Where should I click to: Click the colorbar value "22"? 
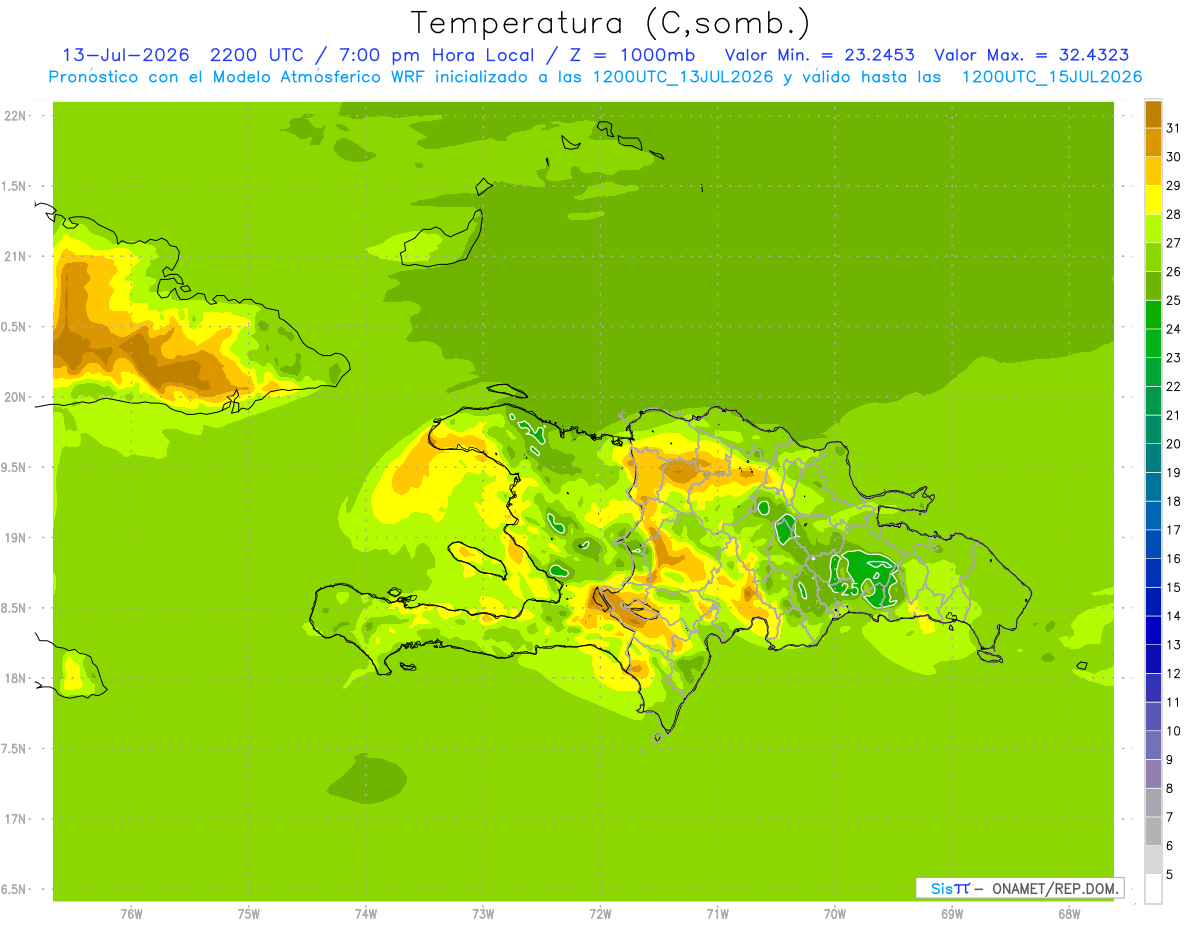pyautogui.click(x=1174, y=386)
